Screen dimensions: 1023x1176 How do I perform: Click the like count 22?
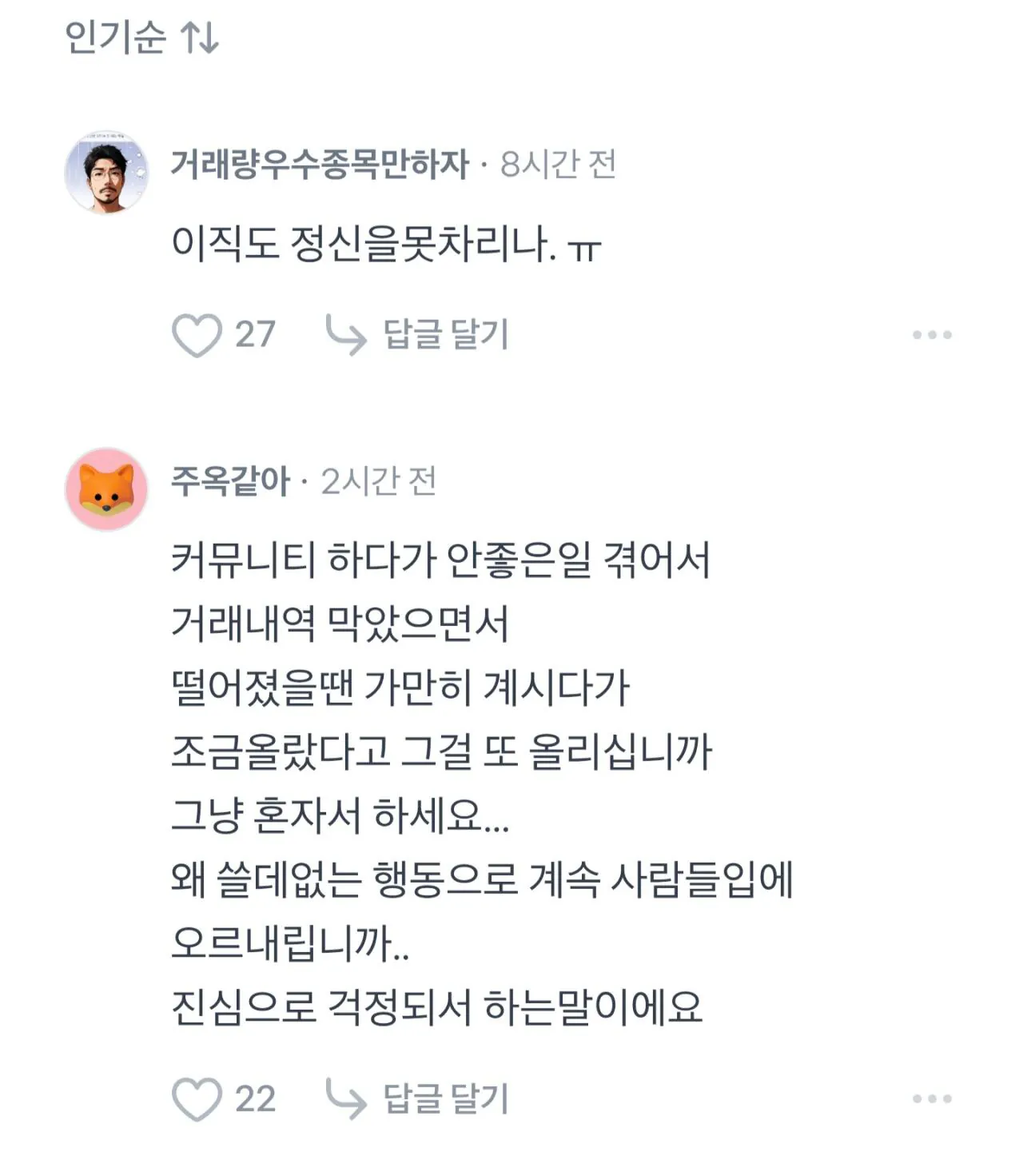click(255, 1098)
